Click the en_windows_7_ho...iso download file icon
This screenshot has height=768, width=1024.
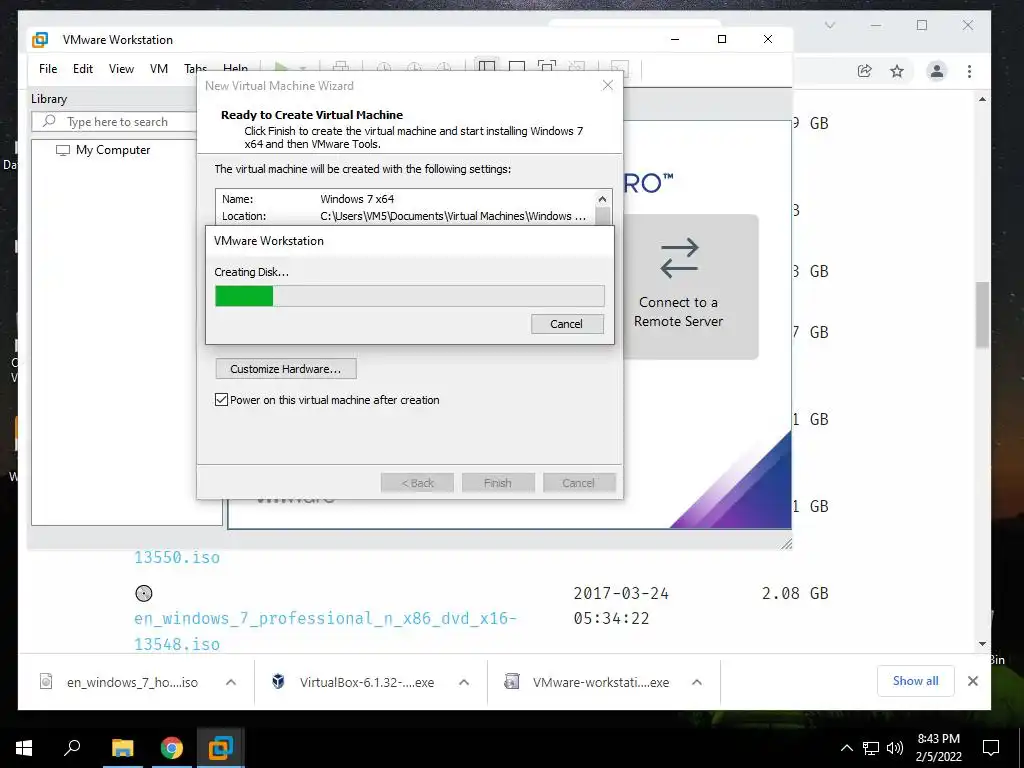46,682
